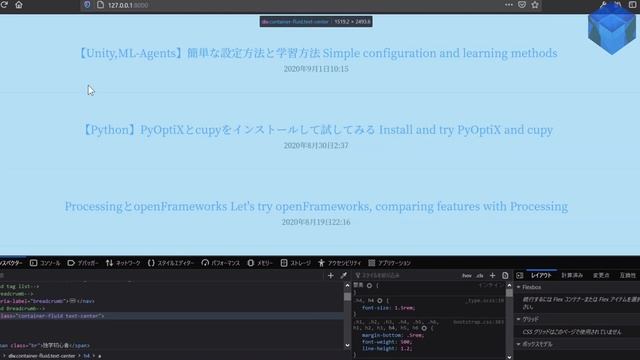Select the 互換性 (Compatibility) sidebar tab
The width and height of the screenshot is (640, 360).
tap(627, 276)
